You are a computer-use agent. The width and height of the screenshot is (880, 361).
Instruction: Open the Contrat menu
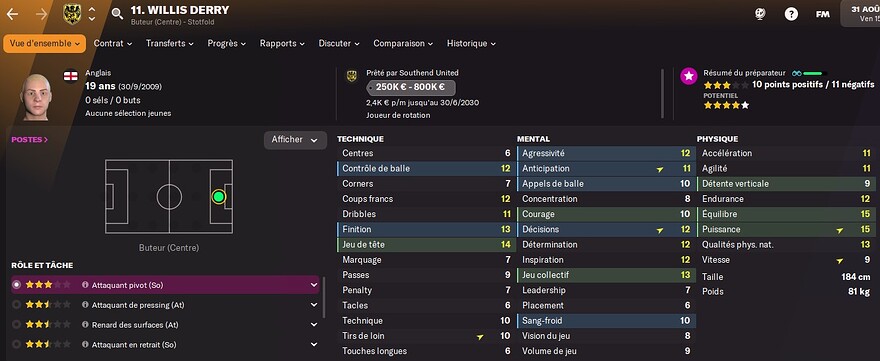pos(113,43)
